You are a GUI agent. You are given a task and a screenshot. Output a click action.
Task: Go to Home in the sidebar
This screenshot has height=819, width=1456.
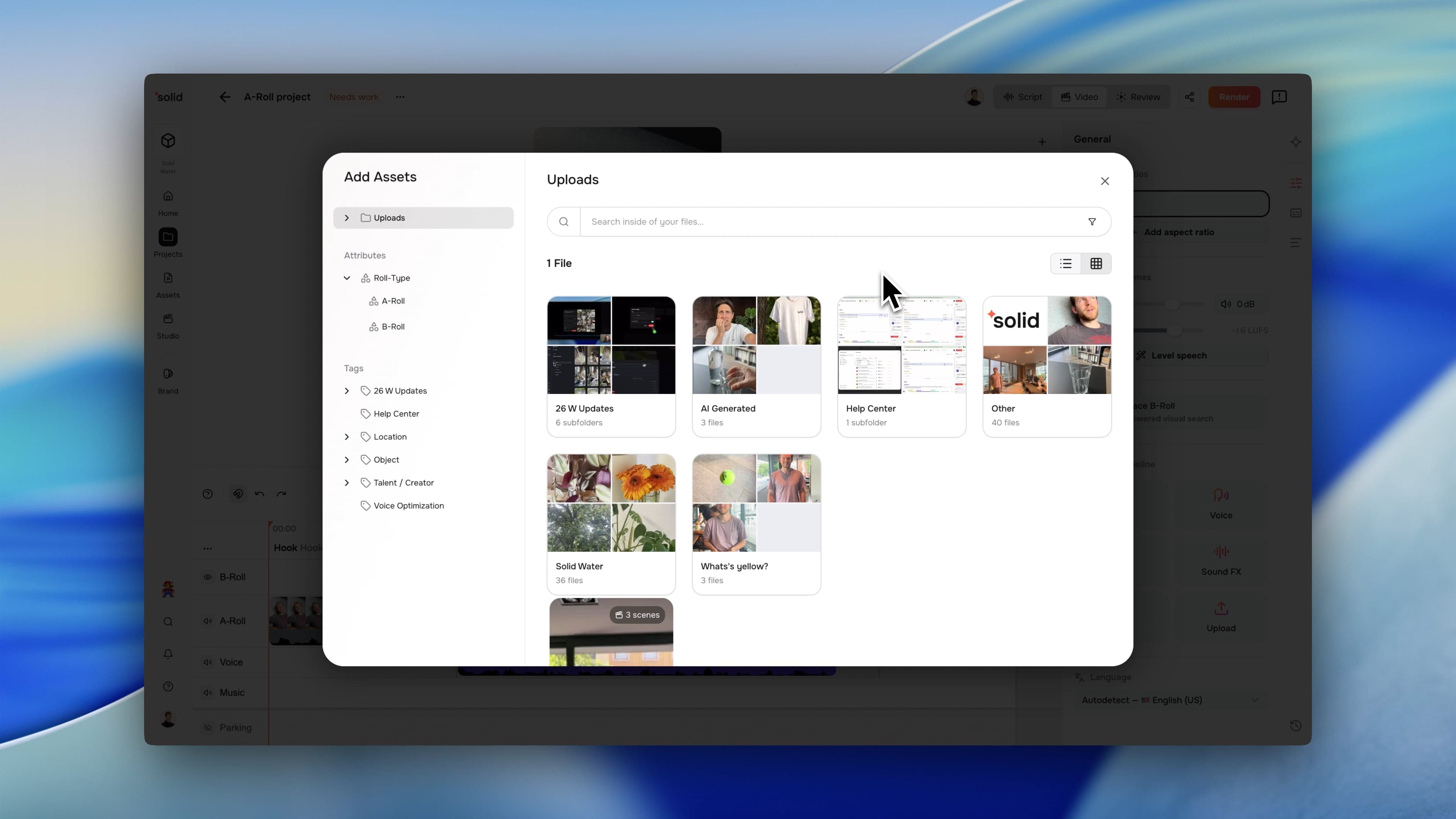pyautogui.click(x=168, y=203)
